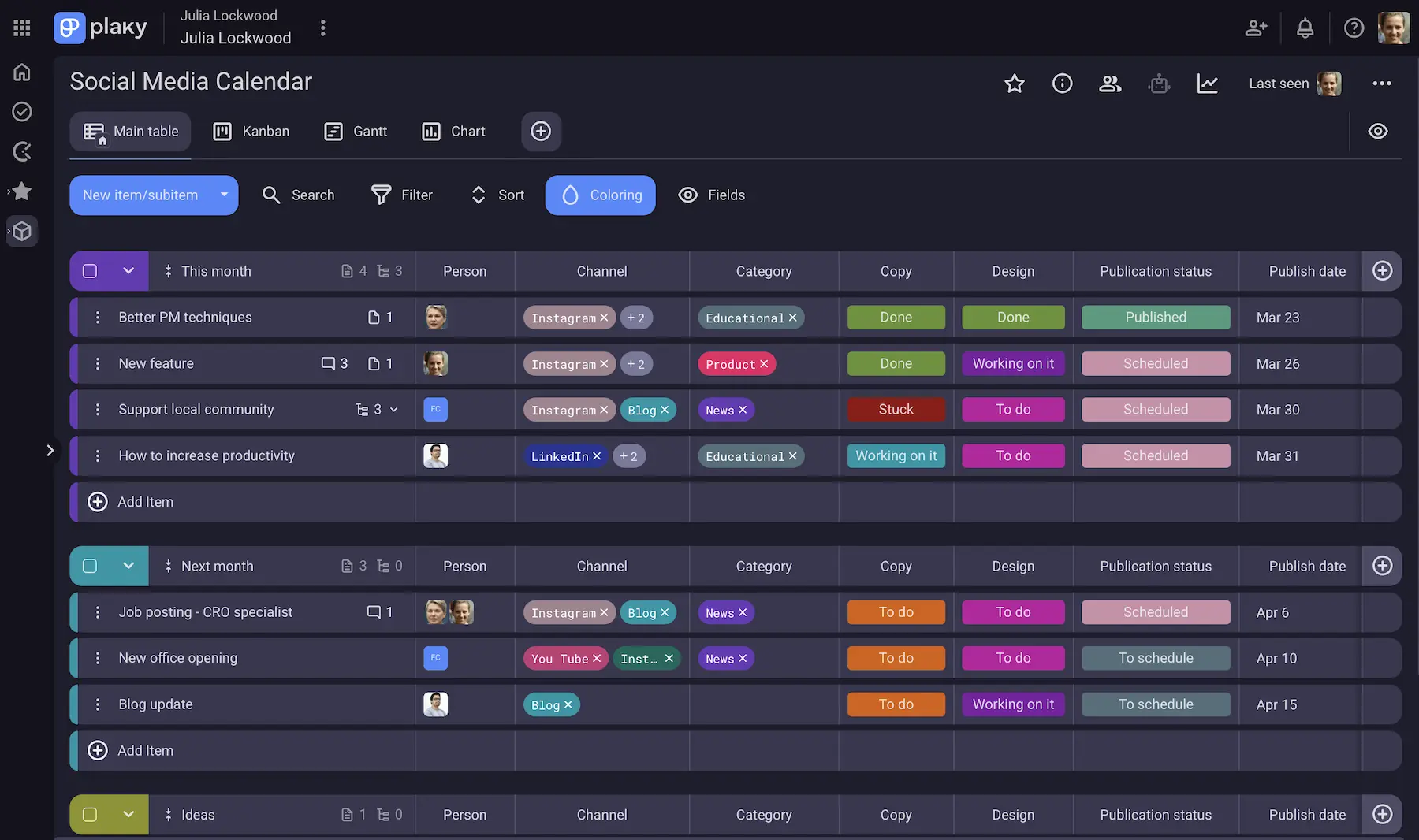The height and width of the screenshot is (840, 1419).
Task: Open the automation robot icon
Action: point(1159,83)
